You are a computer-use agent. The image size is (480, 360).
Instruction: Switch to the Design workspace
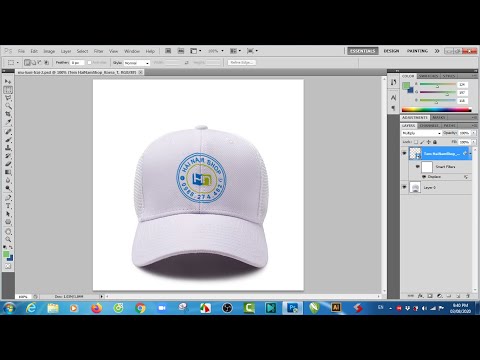point(391,51)
